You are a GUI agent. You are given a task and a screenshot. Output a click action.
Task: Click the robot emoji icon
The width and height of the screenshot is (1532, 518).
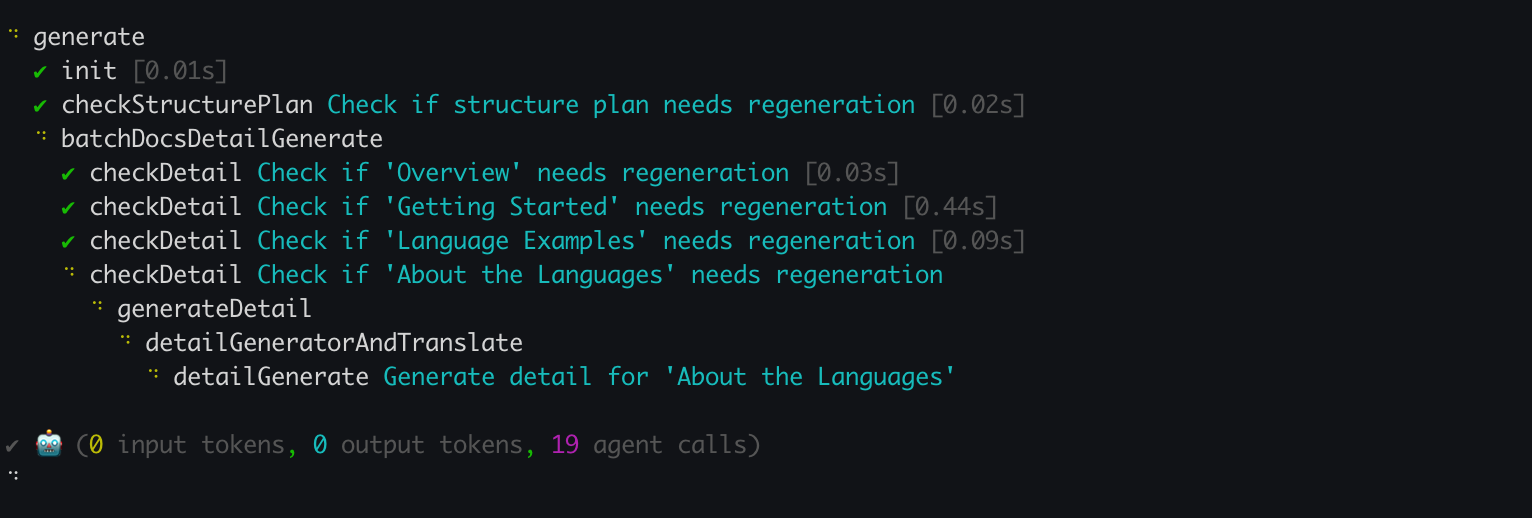(49, 444)
